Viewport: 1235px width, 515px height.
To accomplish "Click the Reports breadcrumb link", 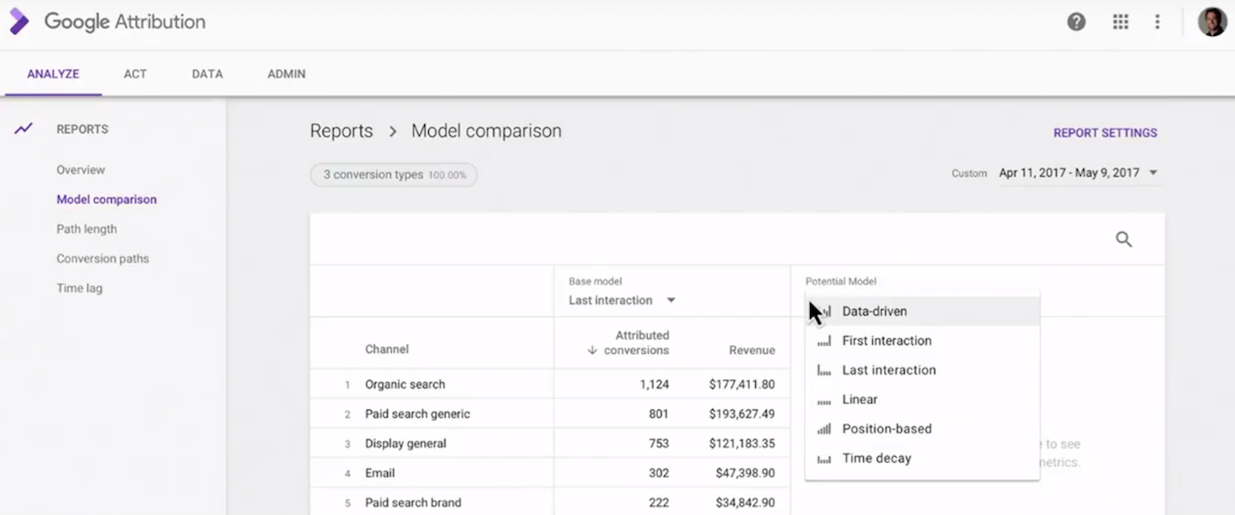I will click(341, 131).
